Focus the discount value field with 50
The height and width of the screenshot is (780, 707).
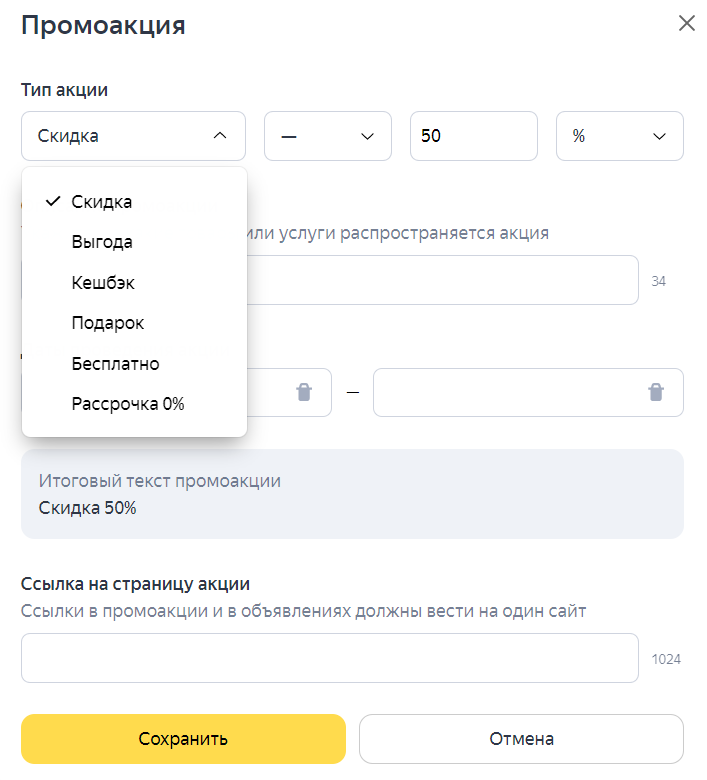coord(473,136)
